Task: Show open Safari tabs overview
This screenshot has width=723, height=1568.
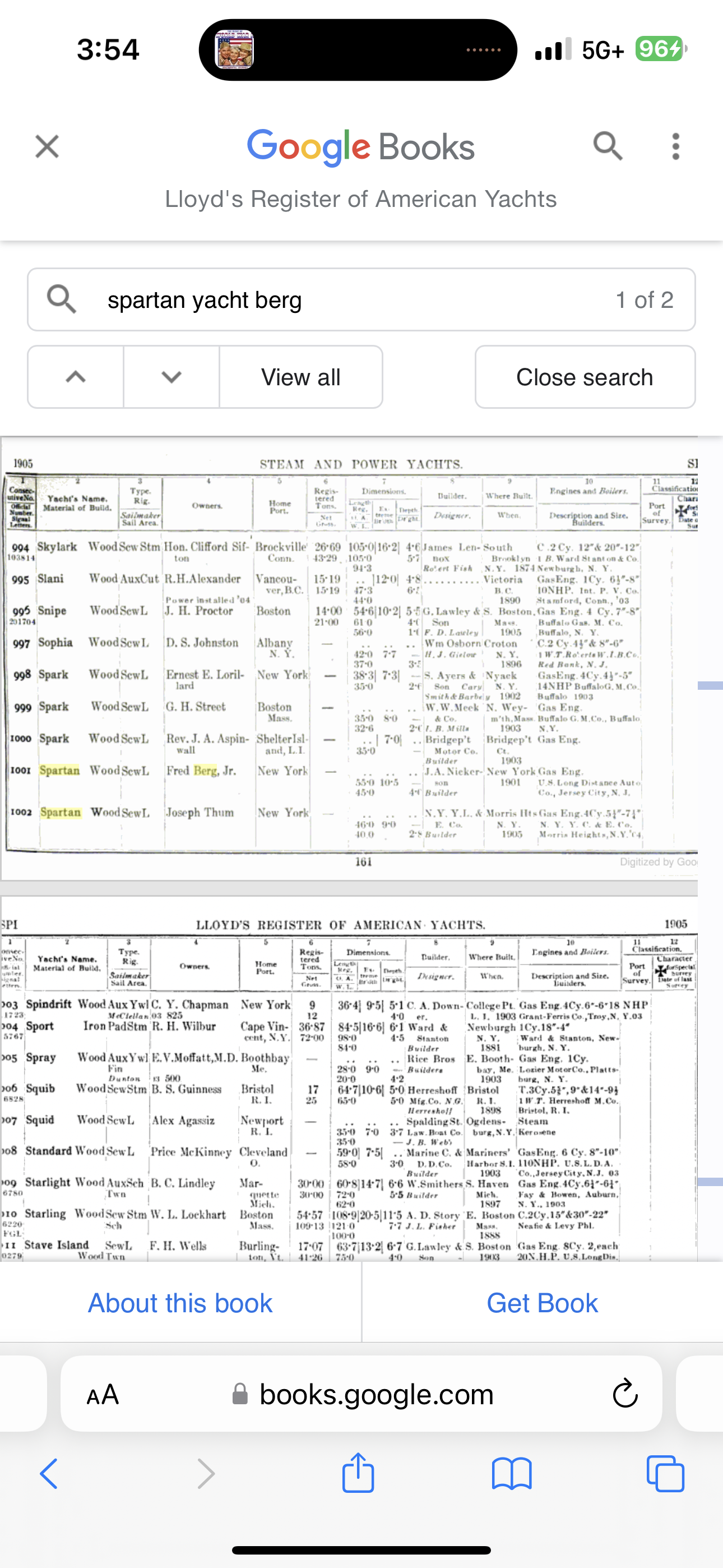Action: point(666,1474)
